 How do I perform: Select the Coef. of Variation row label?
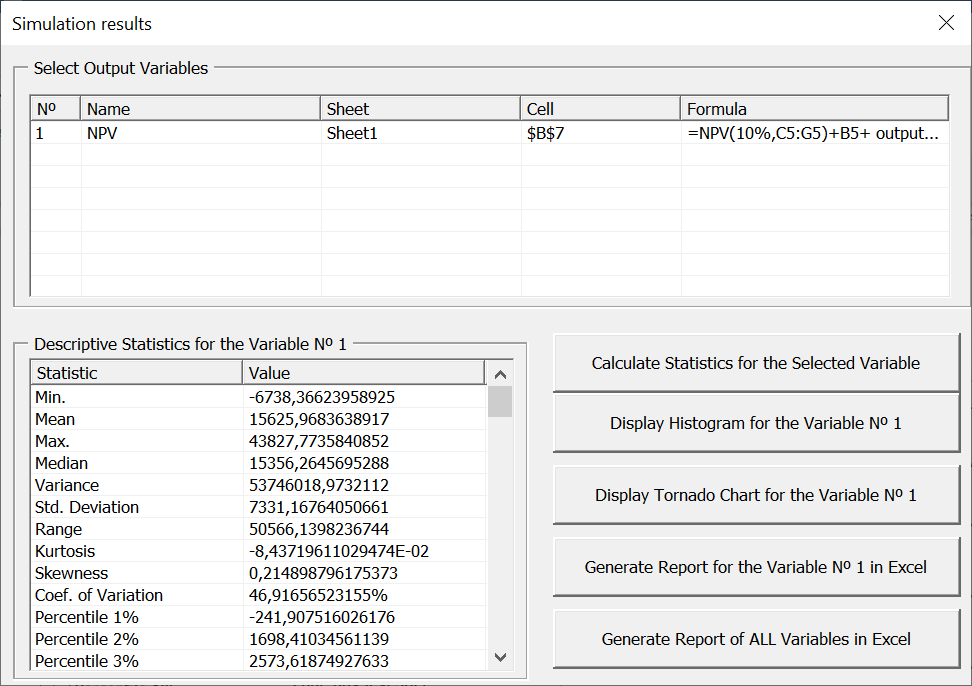point(99,596)
